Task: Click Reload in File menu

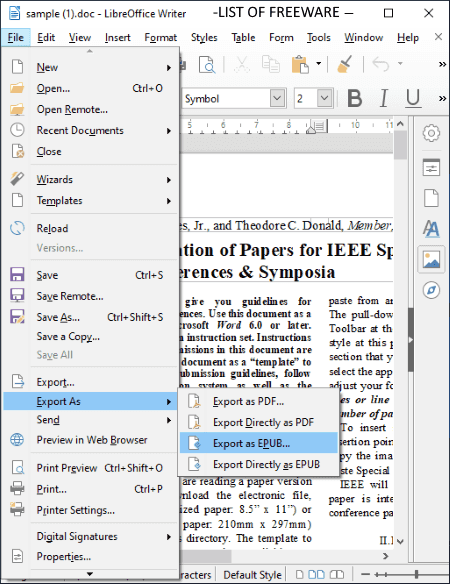Action: click(x=91, y=228)
